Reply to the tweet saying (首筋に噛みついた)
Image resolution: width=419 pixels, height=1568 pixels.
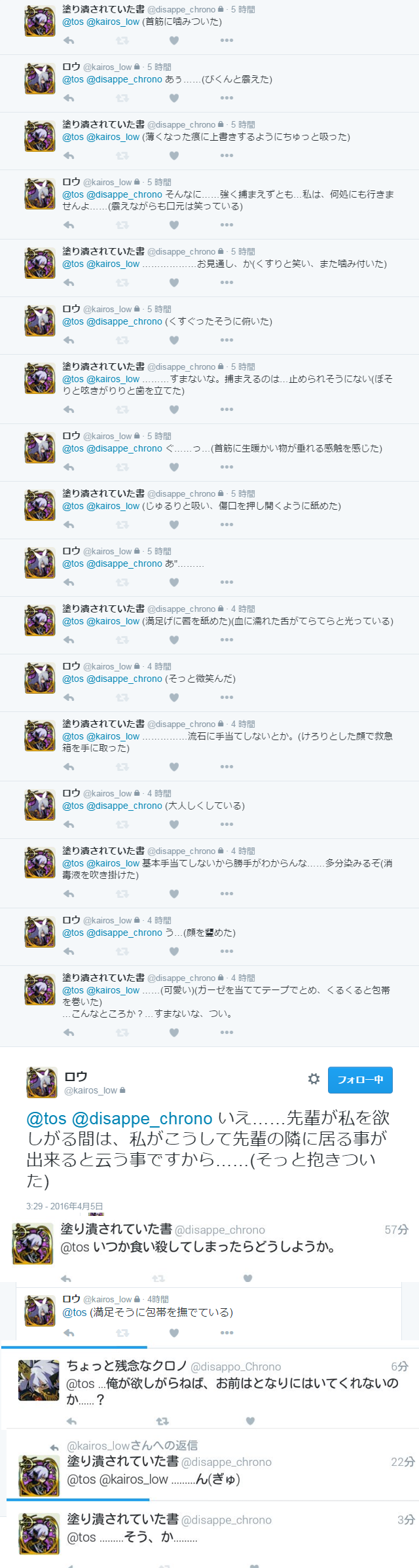click(69, 41)
